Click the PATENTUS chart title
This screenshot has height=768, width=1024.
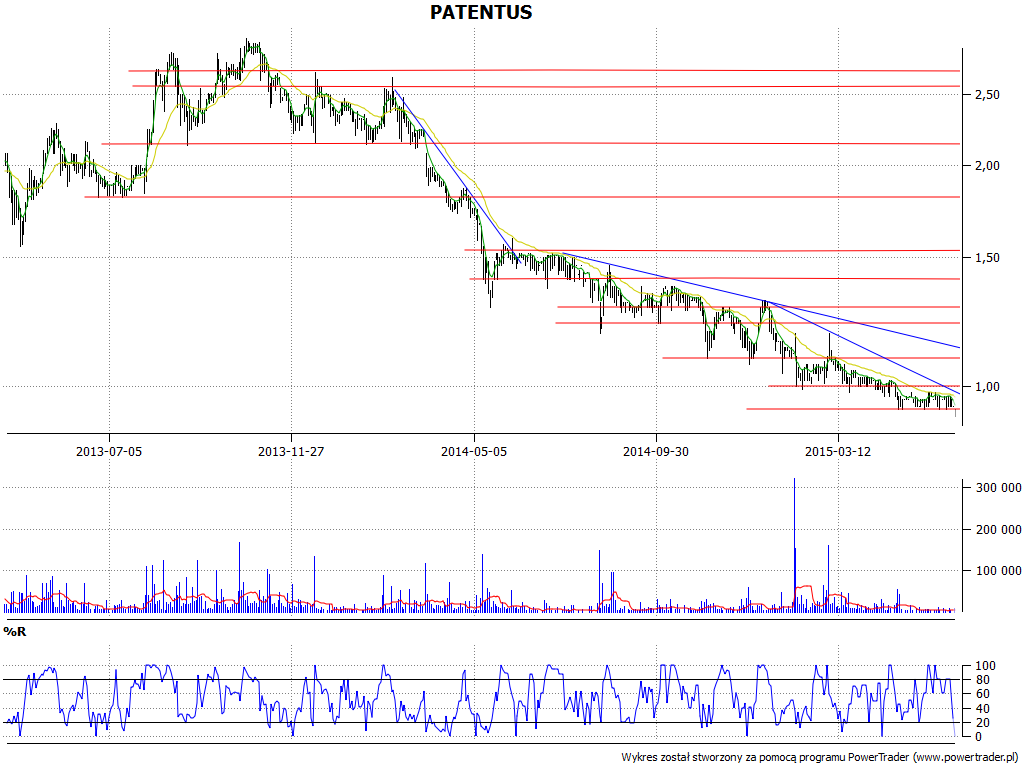pyautogui.click(x=481, y=12)
